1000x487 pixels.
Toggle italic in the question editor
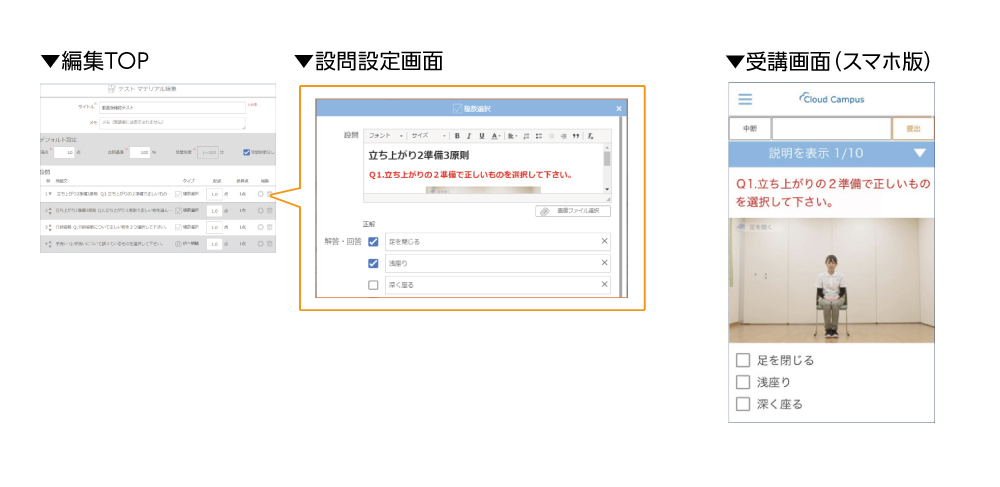(469, 136)
